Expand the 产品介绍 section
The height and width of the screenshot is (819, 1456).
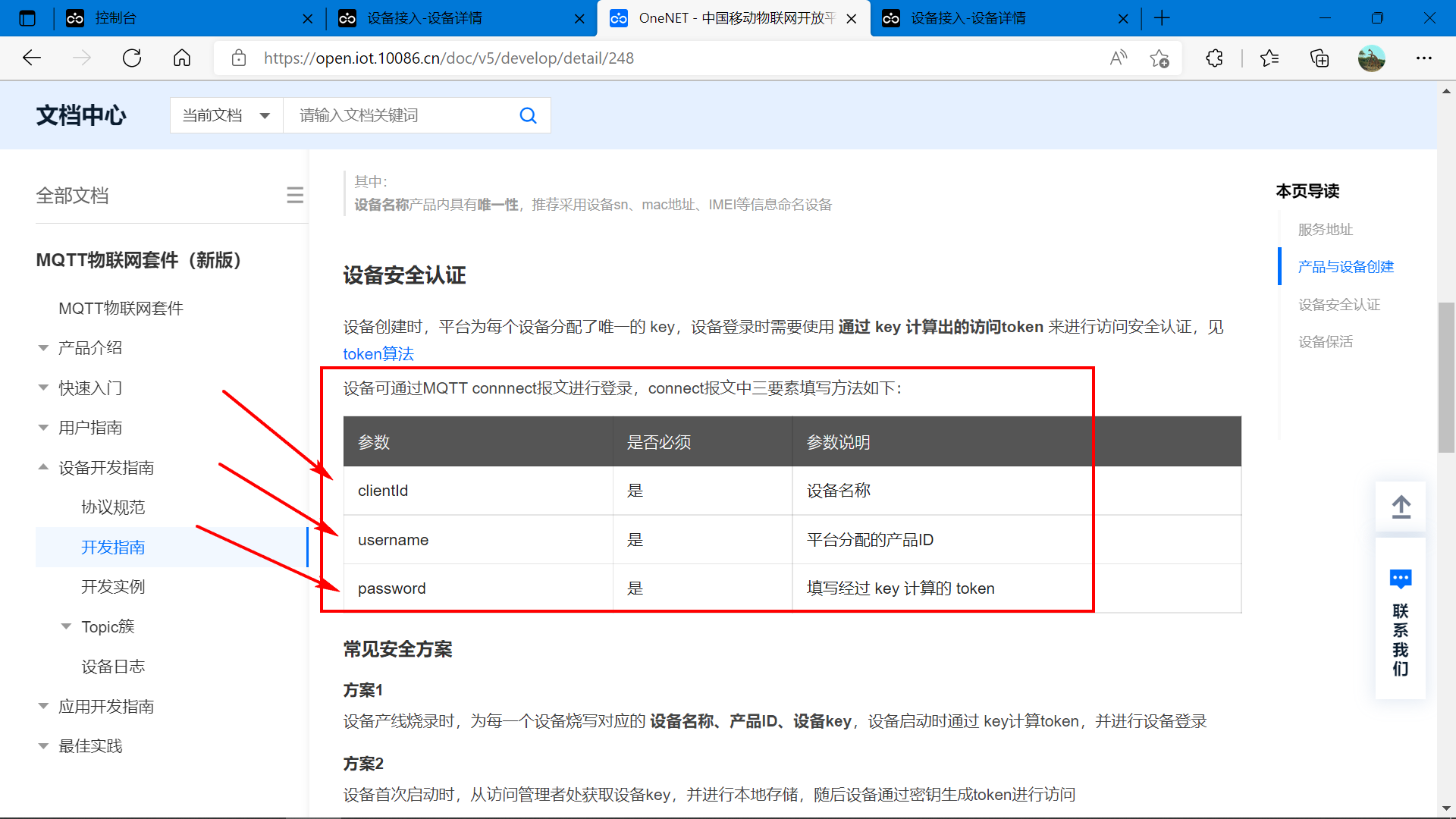pos(90,348)
